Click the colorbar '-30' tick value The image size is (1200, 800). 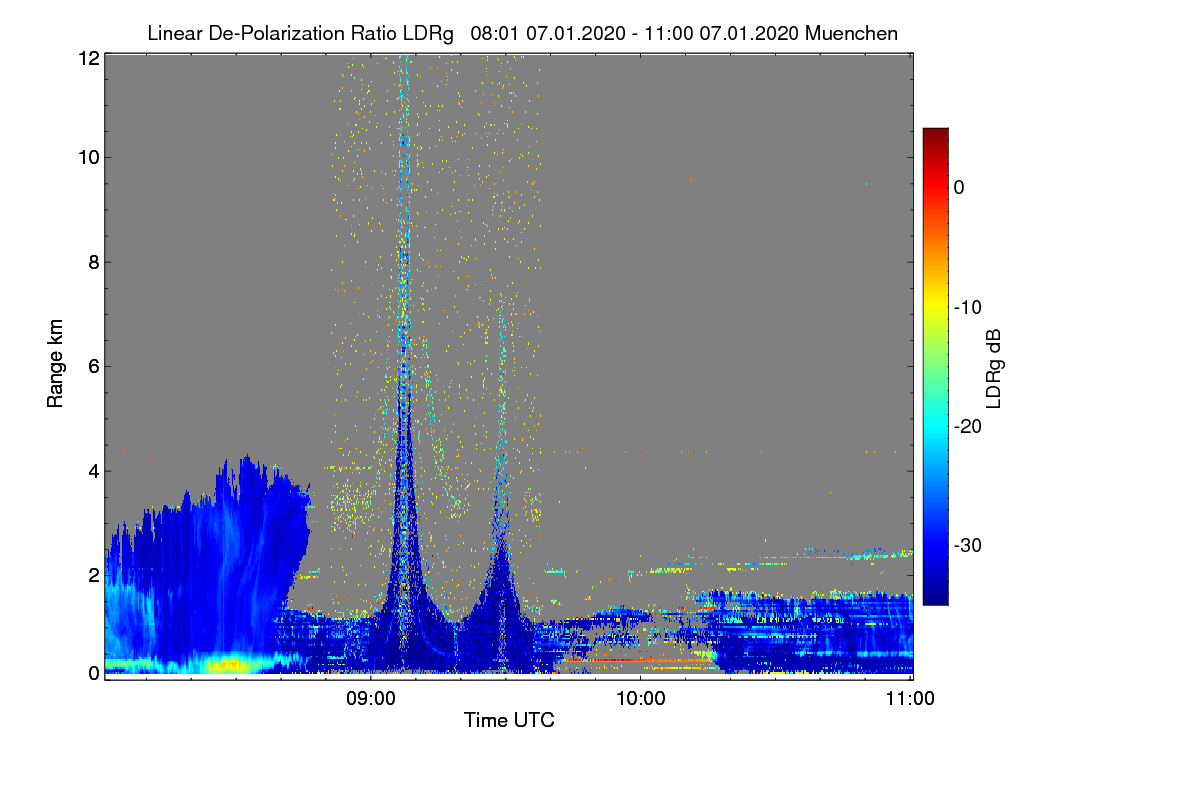970,546
